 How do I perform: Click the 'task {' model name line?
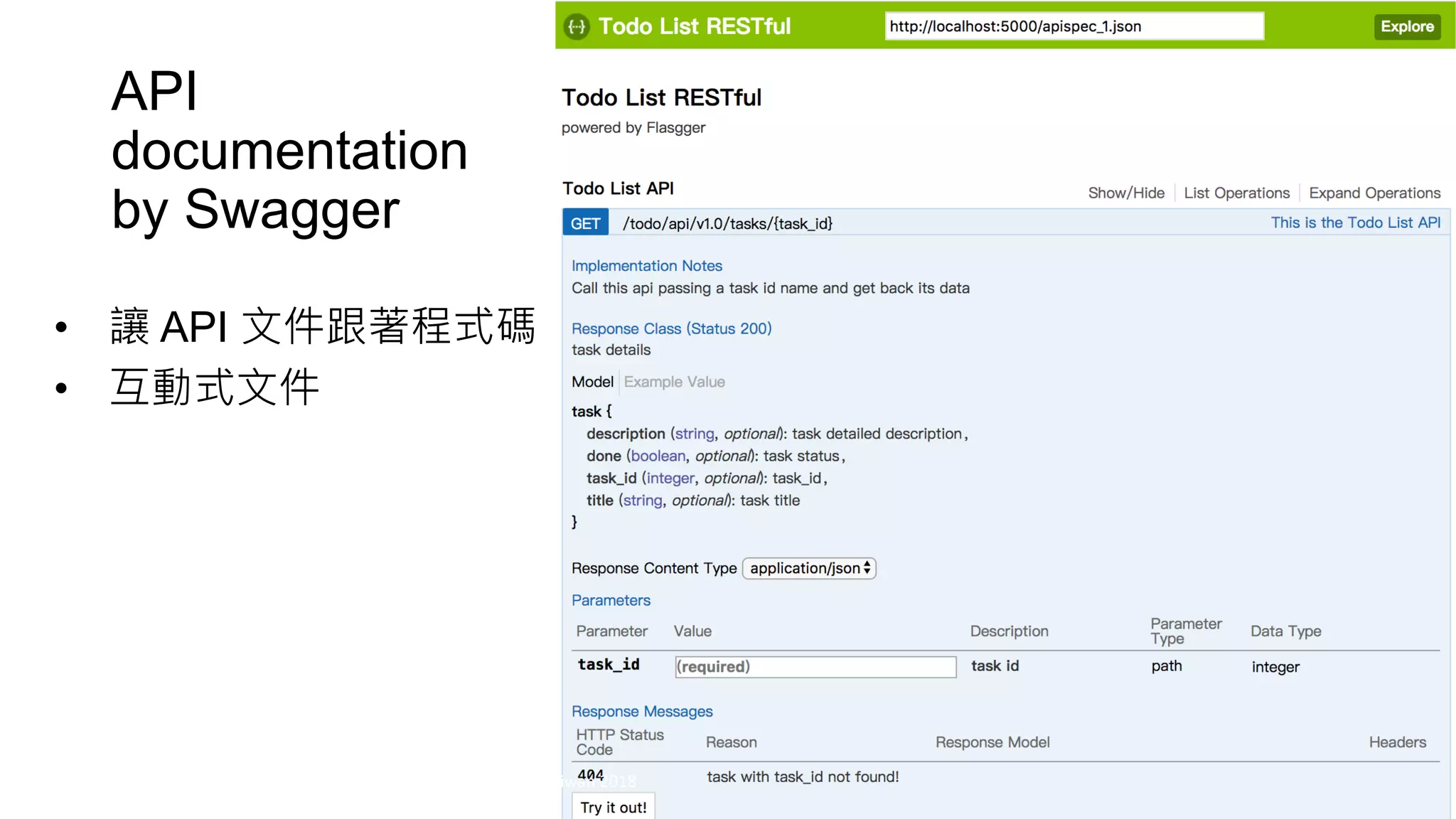click(x=591, y=412)
